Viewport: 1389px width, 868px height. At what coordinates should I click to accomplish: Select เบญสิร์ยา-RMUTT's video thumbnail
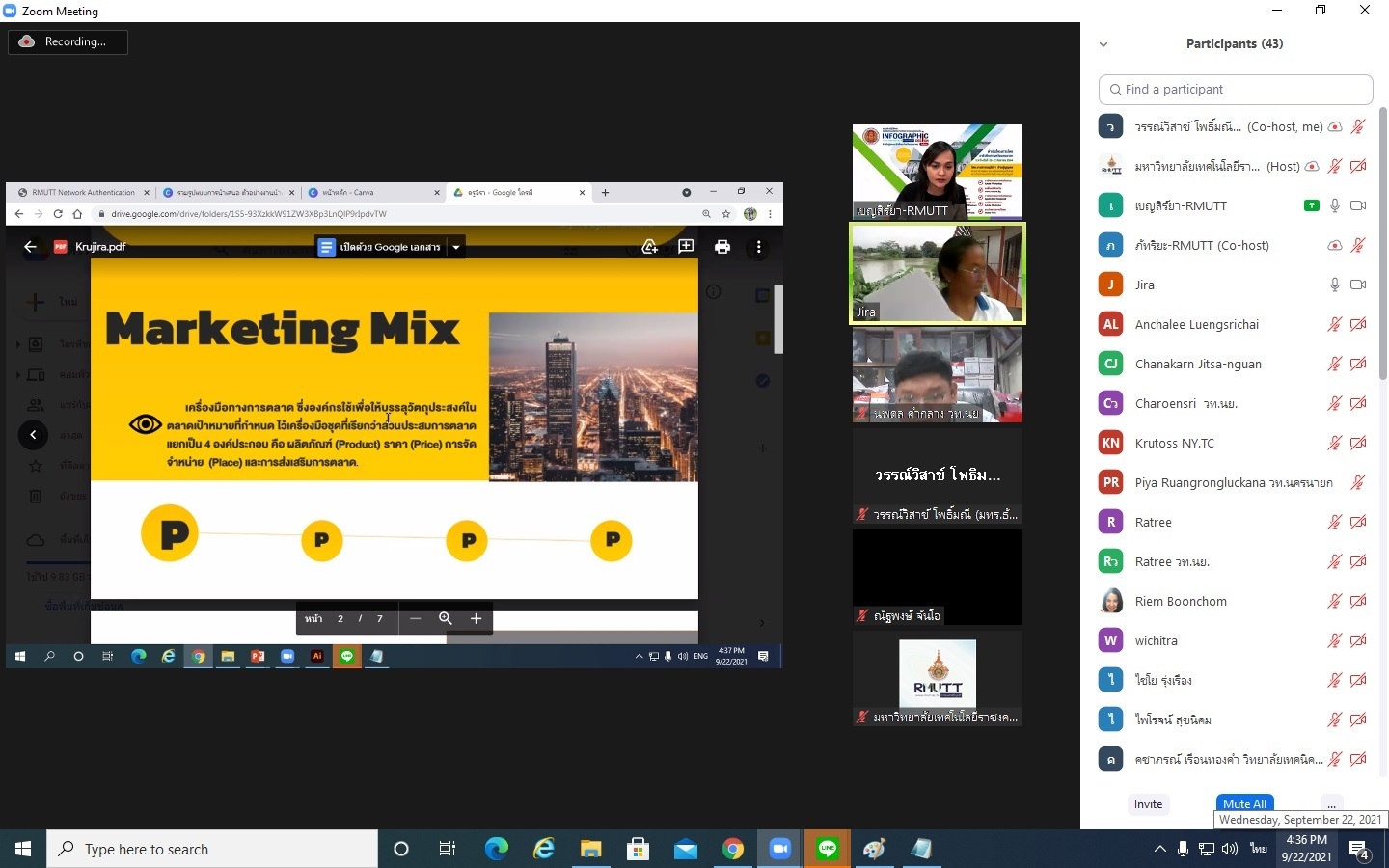tap(937, 172)
